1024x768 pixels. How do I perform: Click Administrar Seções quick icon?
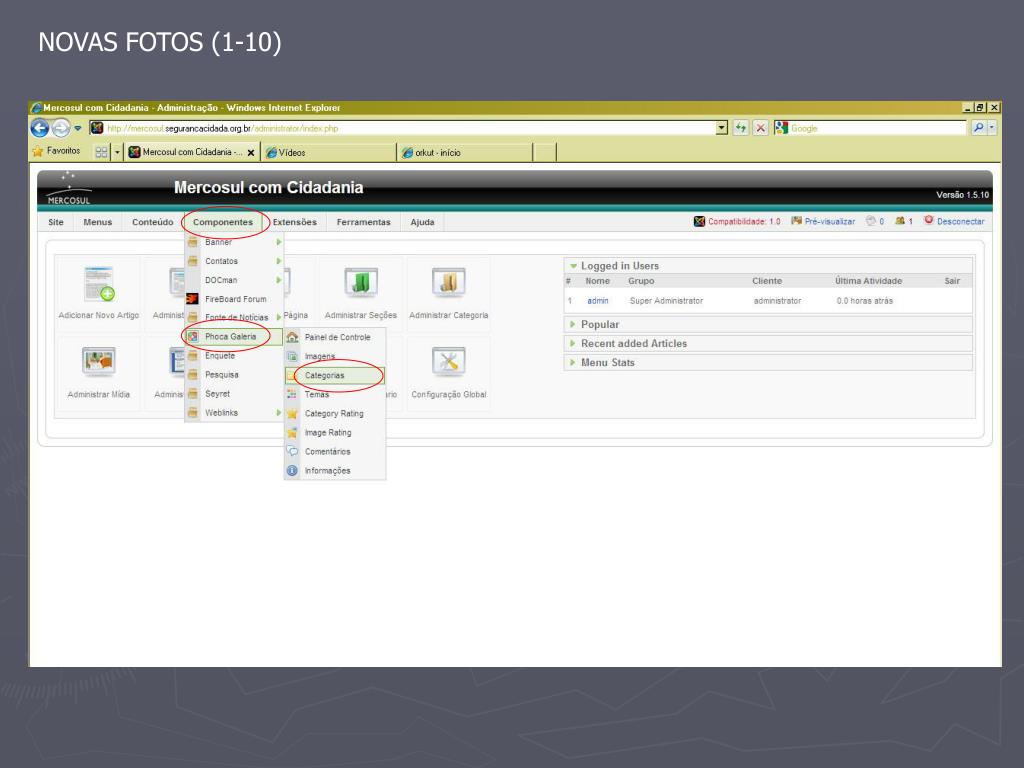tap(360, 293)
